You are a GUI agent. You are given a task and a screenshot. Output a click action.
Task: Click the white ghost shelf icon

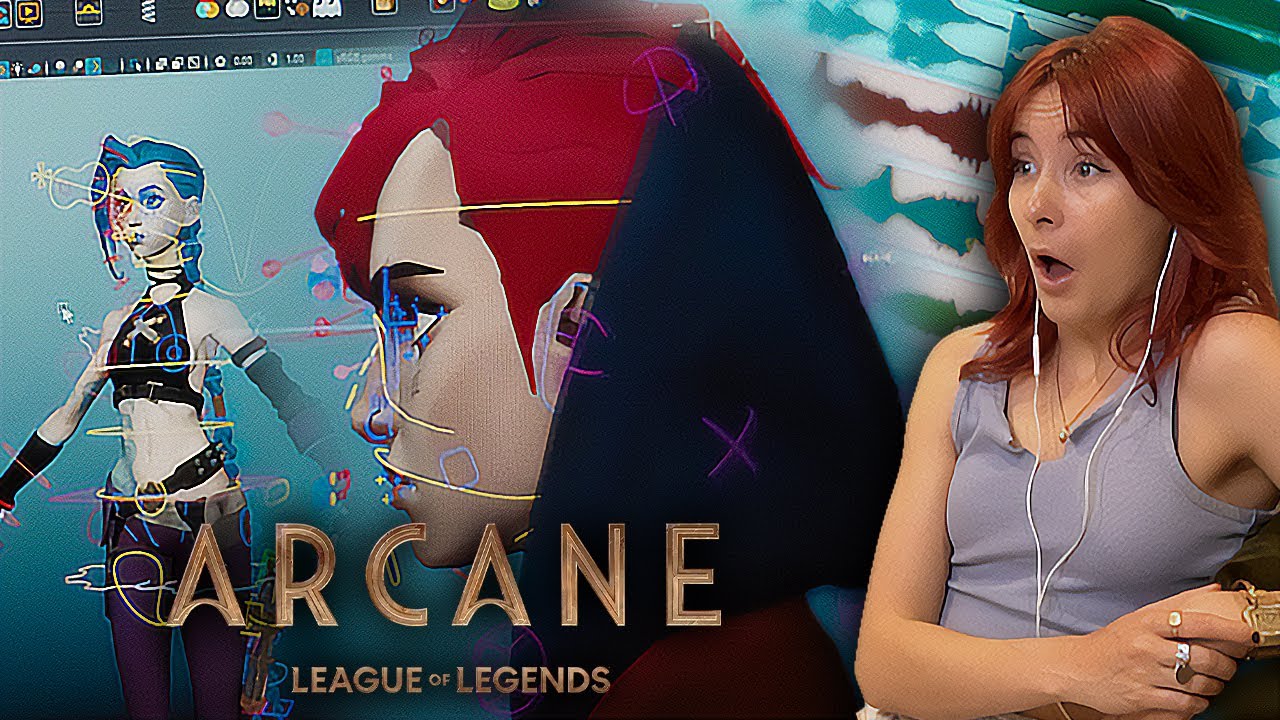click(327, 8)
